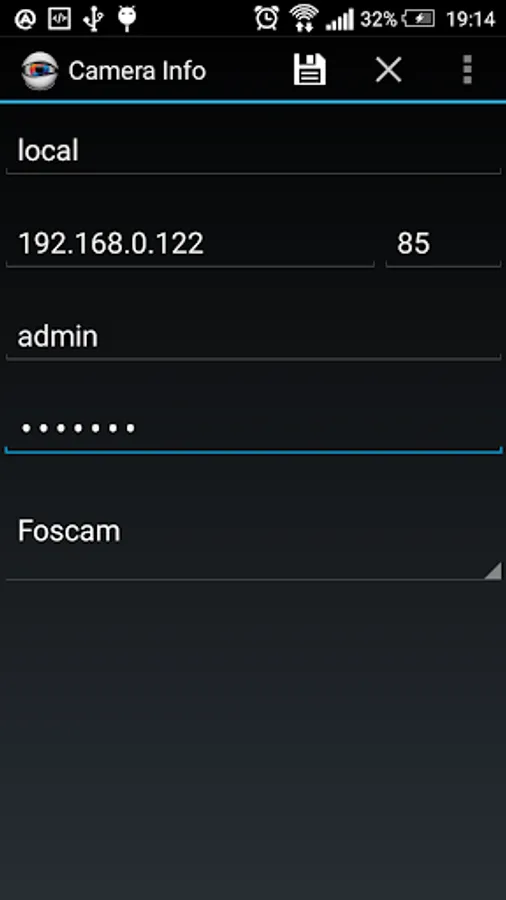Viewport: 506px width, 900px height.
Task: Tap the 19:14 clock in status bar
Action: pos(470,20)
